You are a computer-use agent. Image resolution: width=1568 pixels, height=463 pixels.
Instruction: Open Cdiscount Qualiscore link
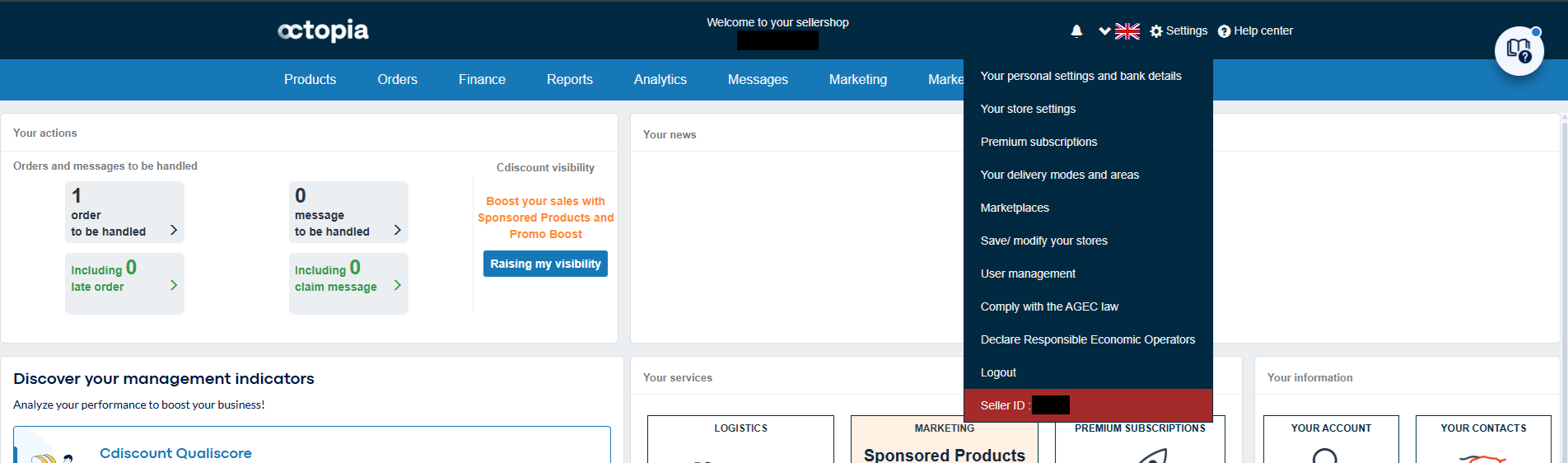[x=175, y=453]
